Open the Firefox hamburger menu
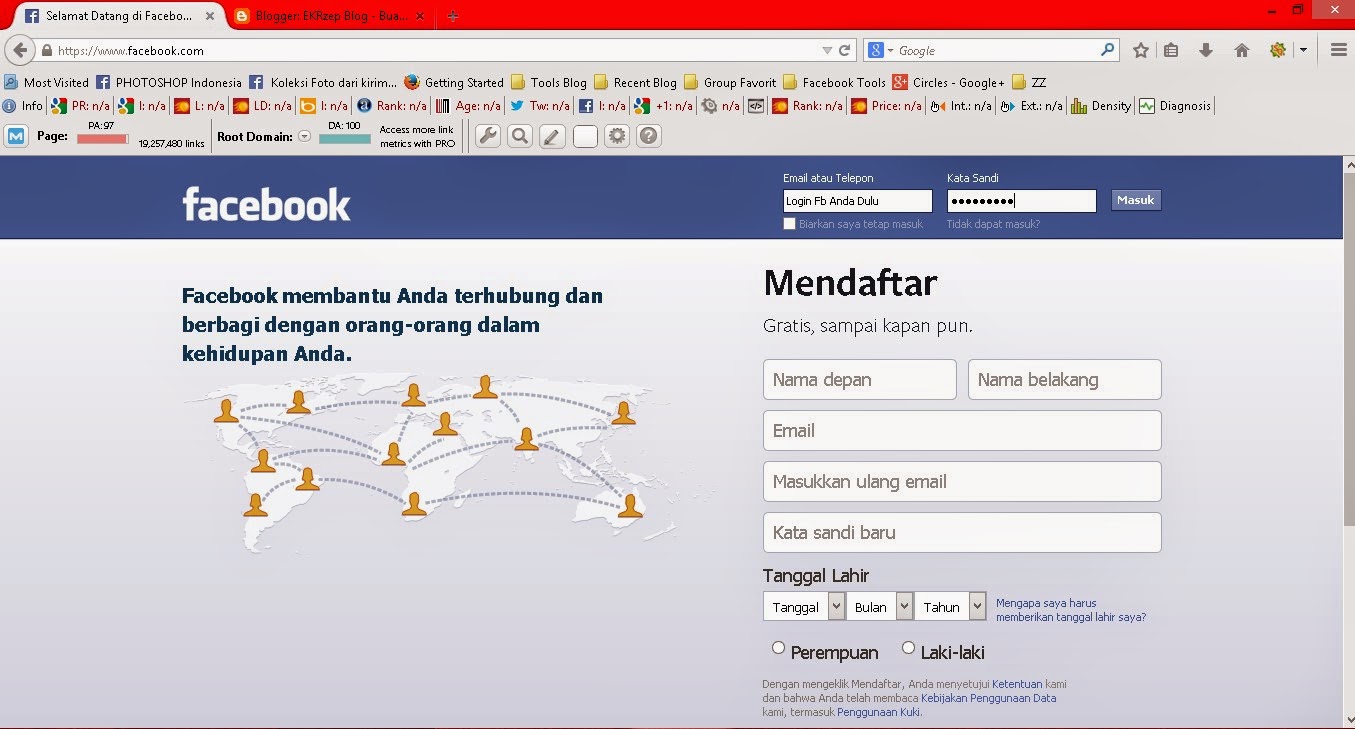 (1338, 48)
